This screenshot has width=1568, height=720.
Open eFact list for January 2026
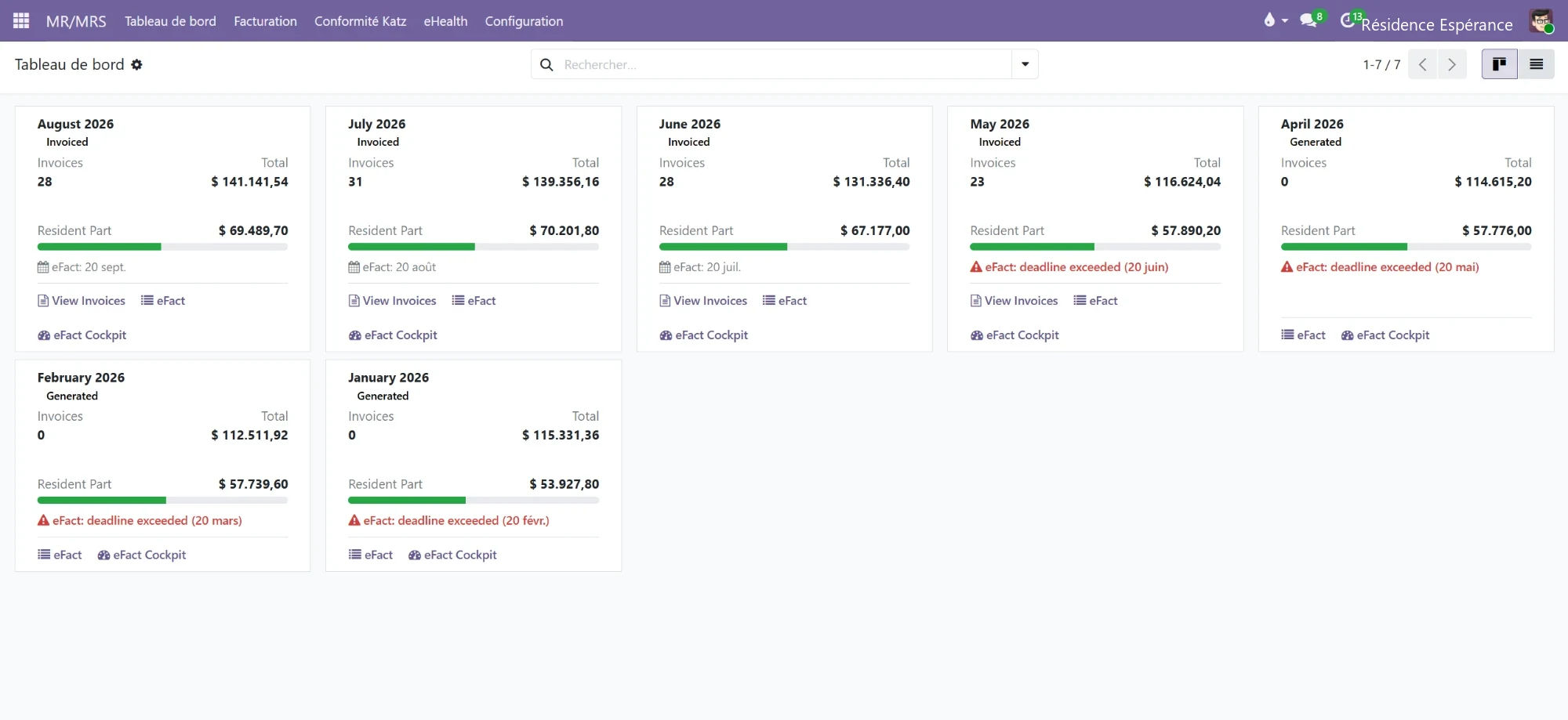[x=371, y=555]
